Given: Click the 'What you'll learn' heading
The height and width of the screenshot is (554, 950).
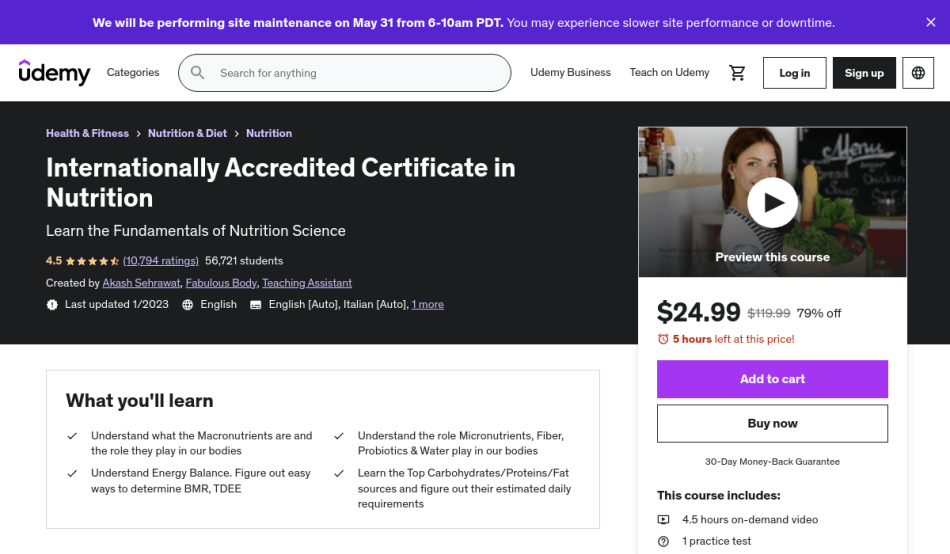Looking at the screenshot, I should tap(139, 401).
